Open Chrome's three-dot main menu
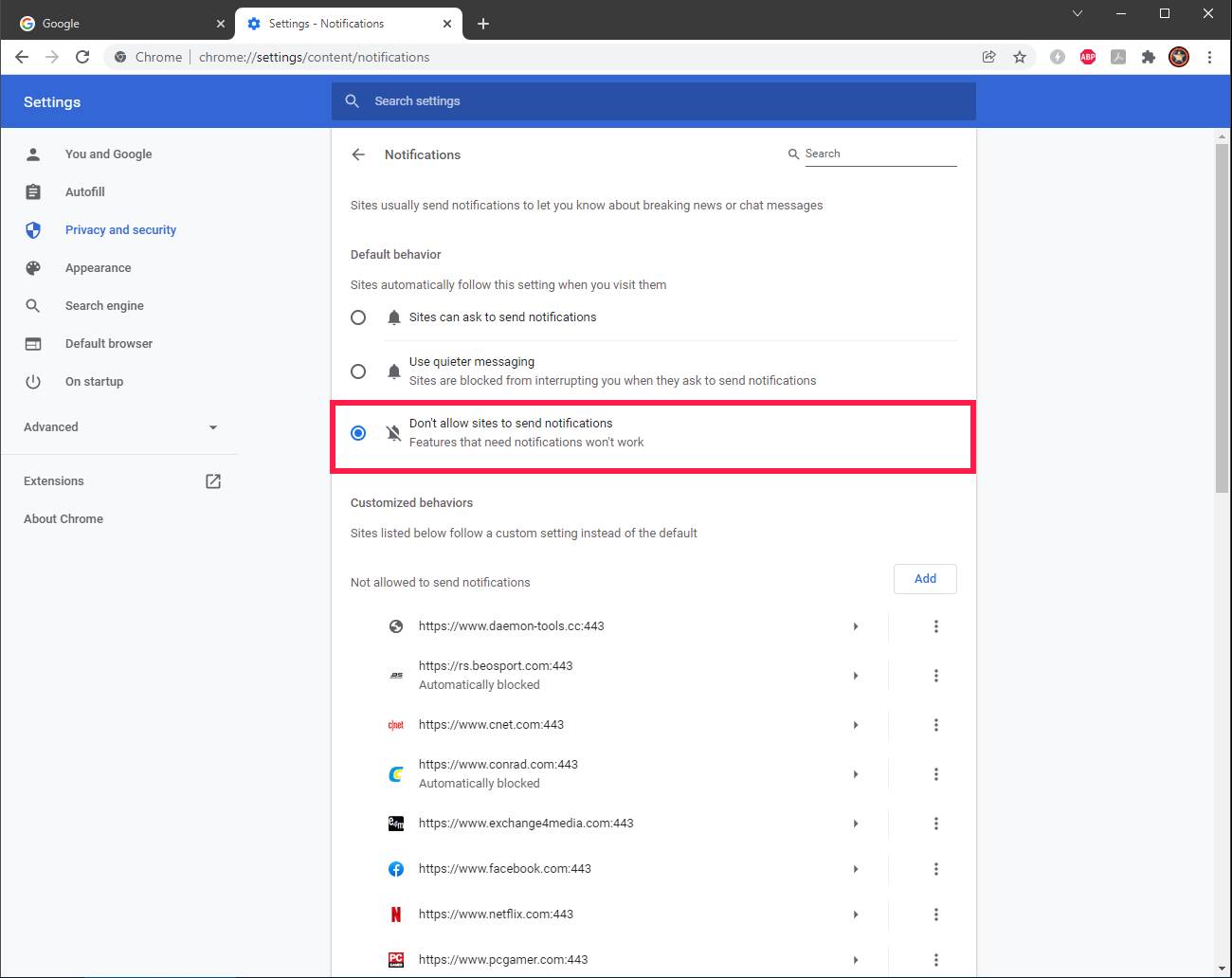 coord(1209,57)
